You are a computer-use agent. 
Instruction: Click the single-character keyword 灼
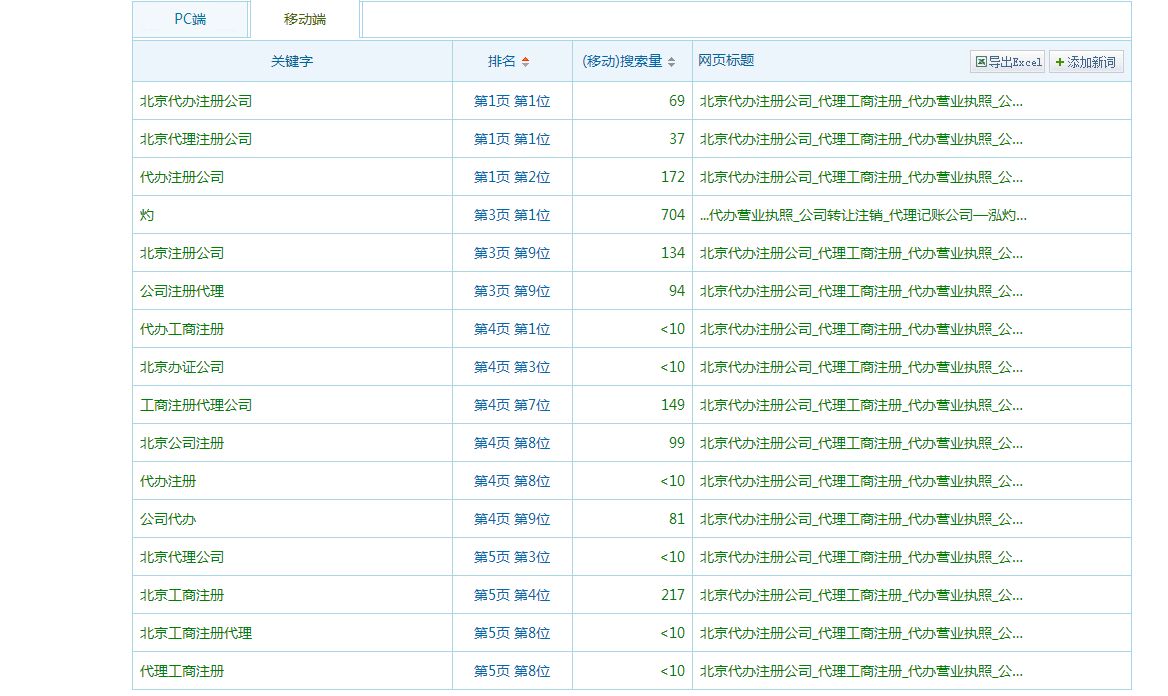(147, 215)
